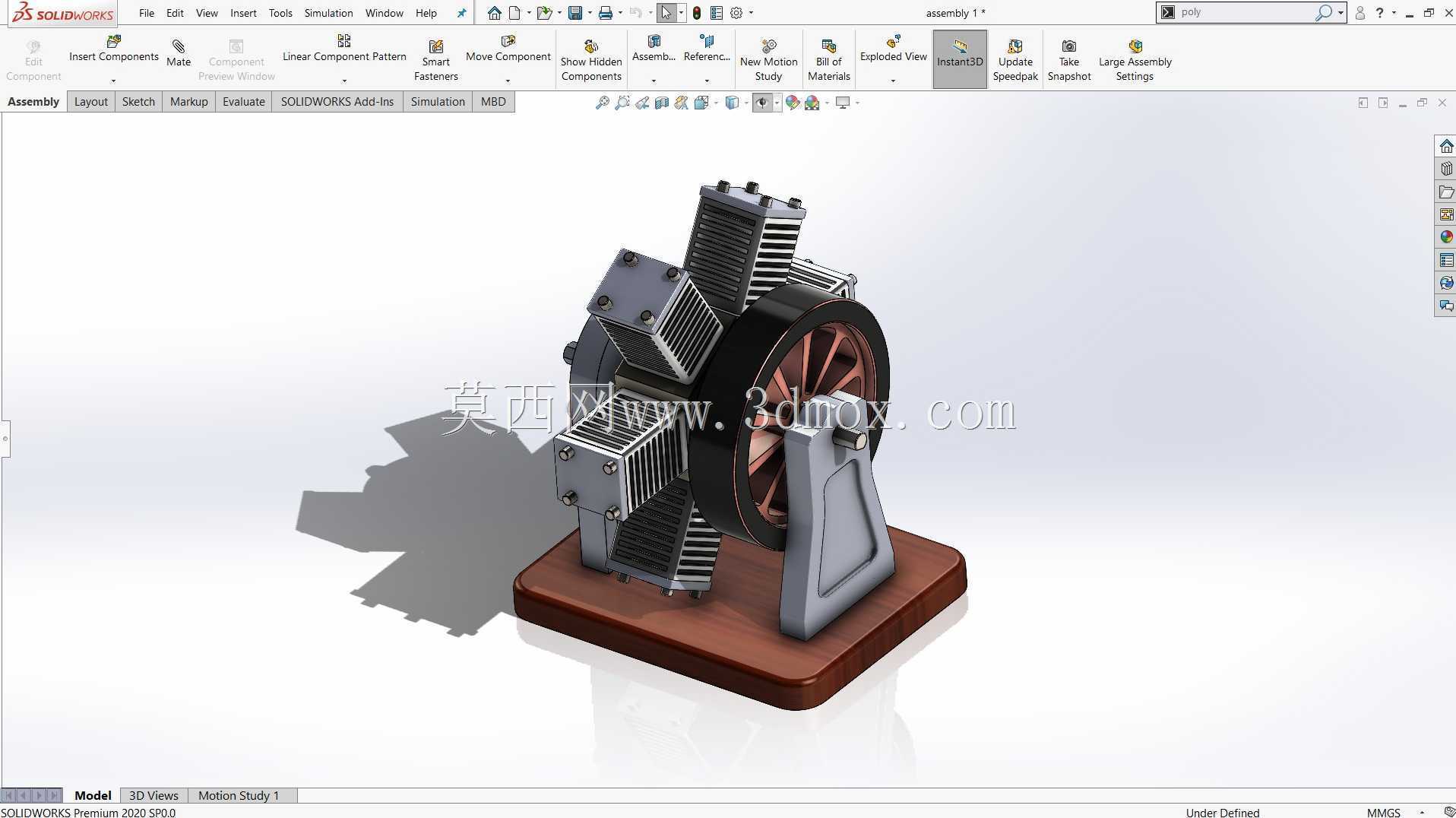This screenshot has height=818, width=1456.
Task: Click Linear Component Pattern
Action: pyautogui.click(x=344, y=49)
